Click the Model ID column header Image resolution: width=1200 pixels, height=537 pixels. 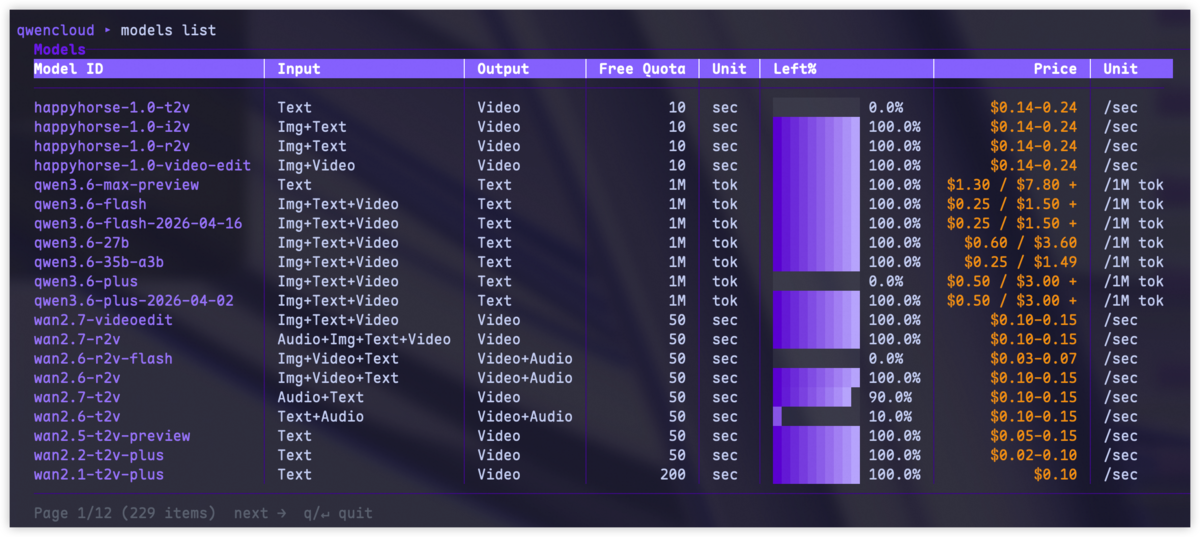[69, 69]
